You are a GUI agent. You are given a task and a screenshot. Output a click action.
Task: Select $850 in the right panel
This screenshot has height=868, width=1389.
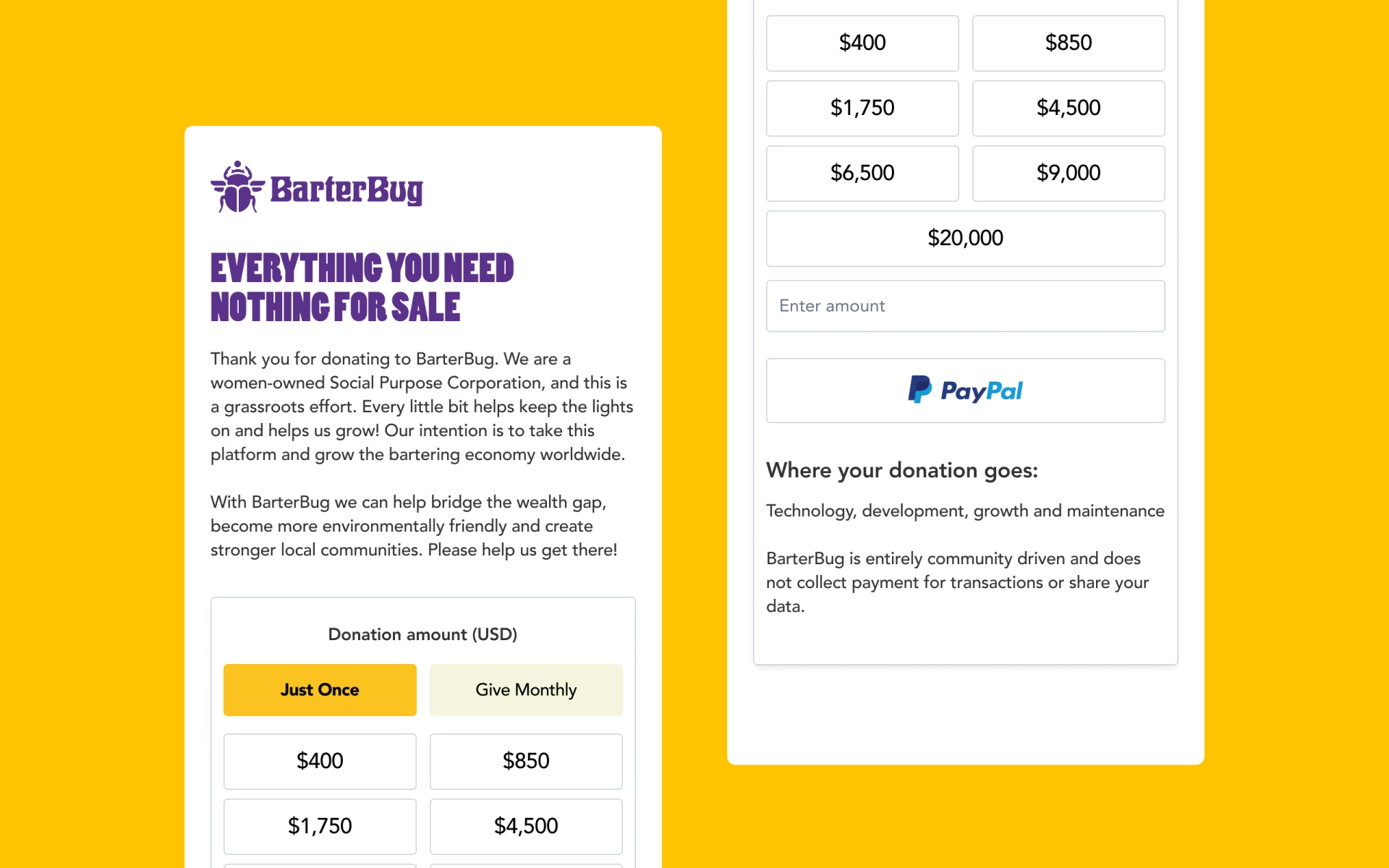pyautogui.click(x=1069, y=43)
